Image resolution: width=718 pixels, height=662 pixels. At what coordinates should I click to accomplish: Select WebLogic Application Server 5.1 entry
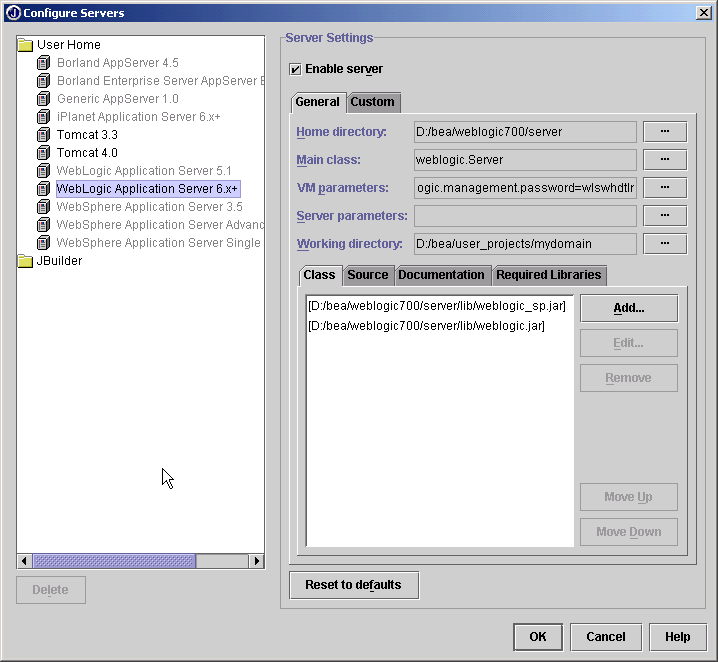point(144,171)
